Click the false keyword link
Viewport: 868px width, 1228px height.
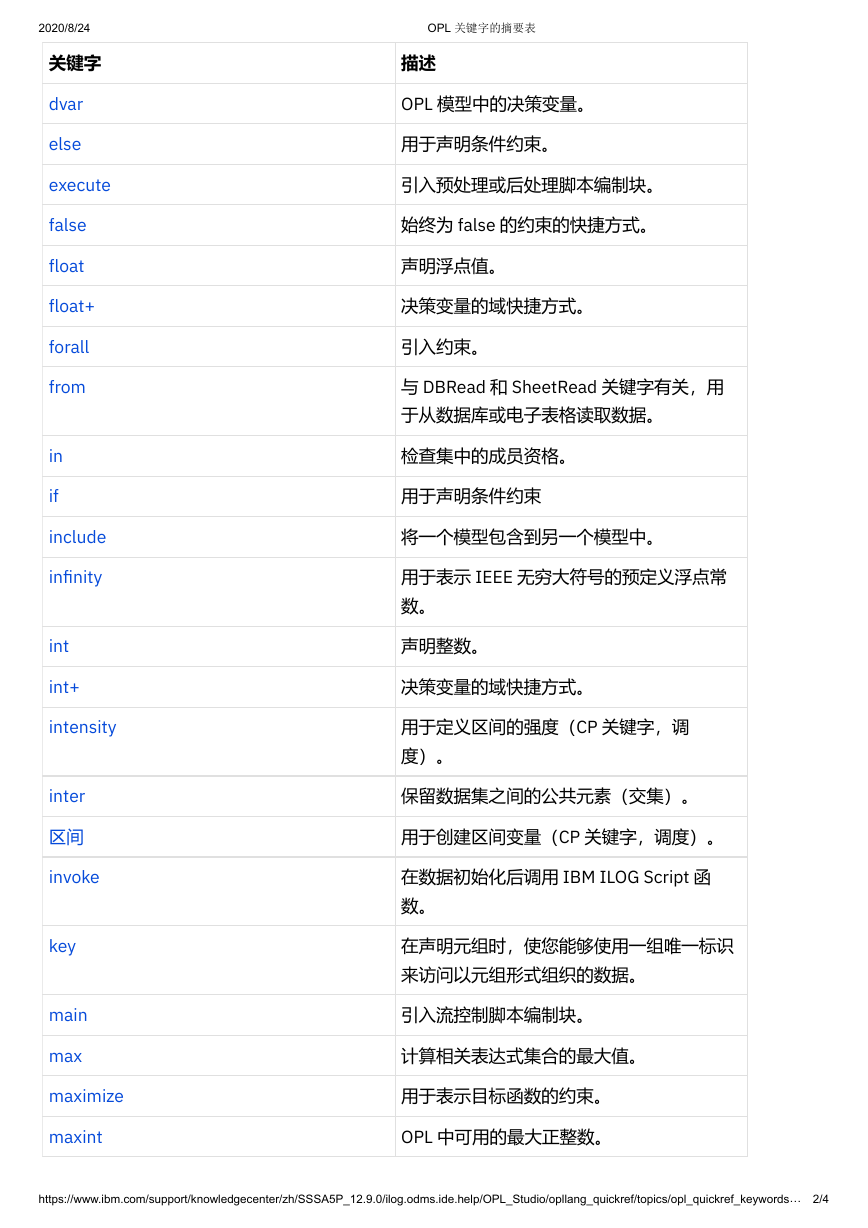68,225
